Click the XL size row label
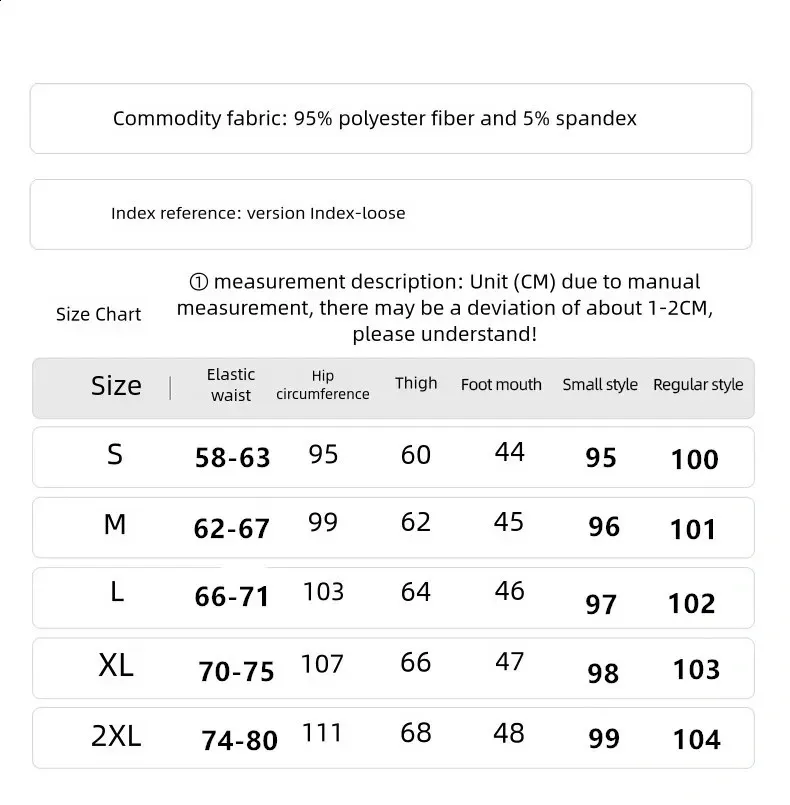The width and height of the screenshot is (790, 805). click(116, 665)
